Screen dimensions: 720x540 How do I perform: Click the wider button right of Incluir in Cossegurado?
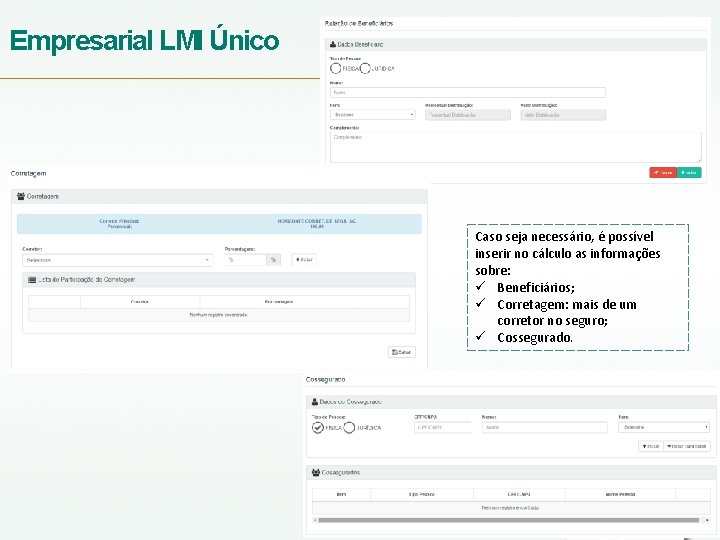point(687,446)
